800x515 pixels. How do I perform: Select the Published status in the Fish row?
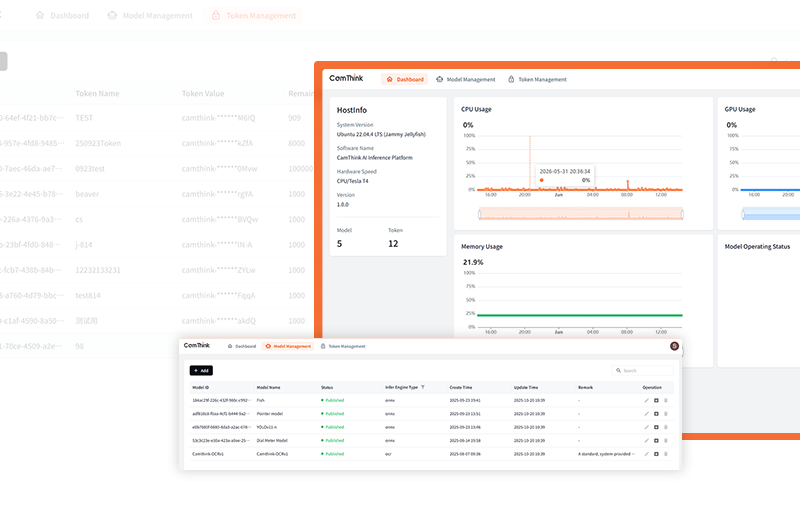tap(333, 401)
